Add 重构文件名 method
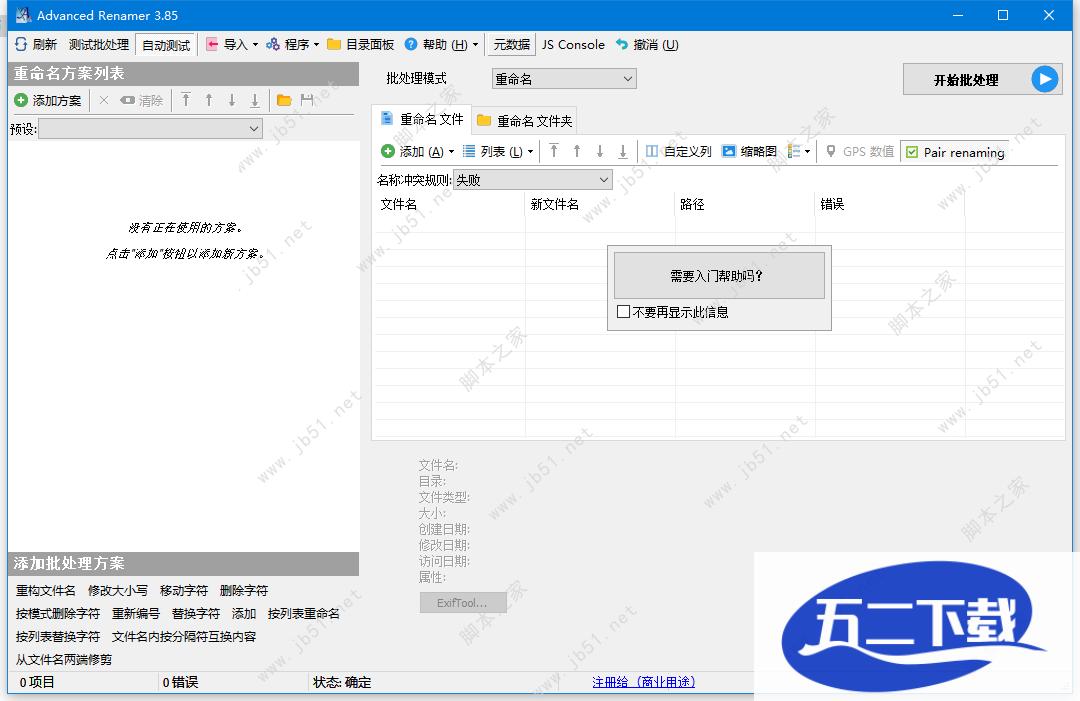 point(45,591)
